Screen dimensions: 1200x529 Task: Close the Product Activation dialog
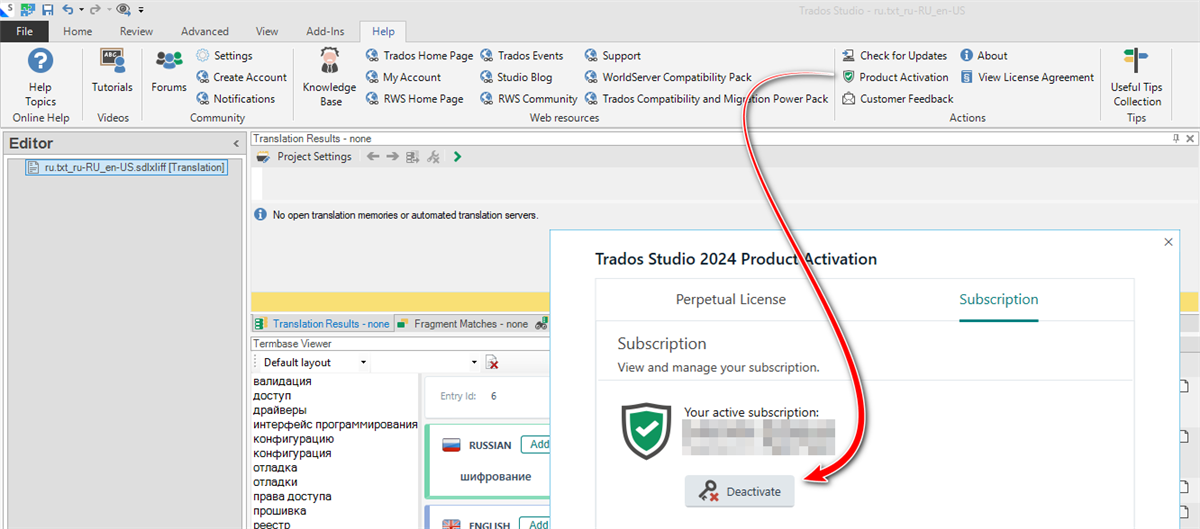[x=1167, y=242]
